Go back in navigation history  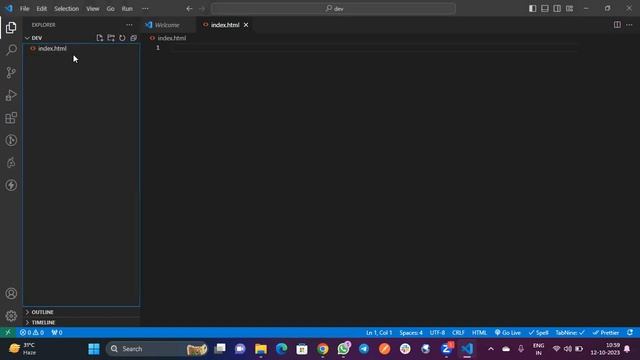pos(189,9)
